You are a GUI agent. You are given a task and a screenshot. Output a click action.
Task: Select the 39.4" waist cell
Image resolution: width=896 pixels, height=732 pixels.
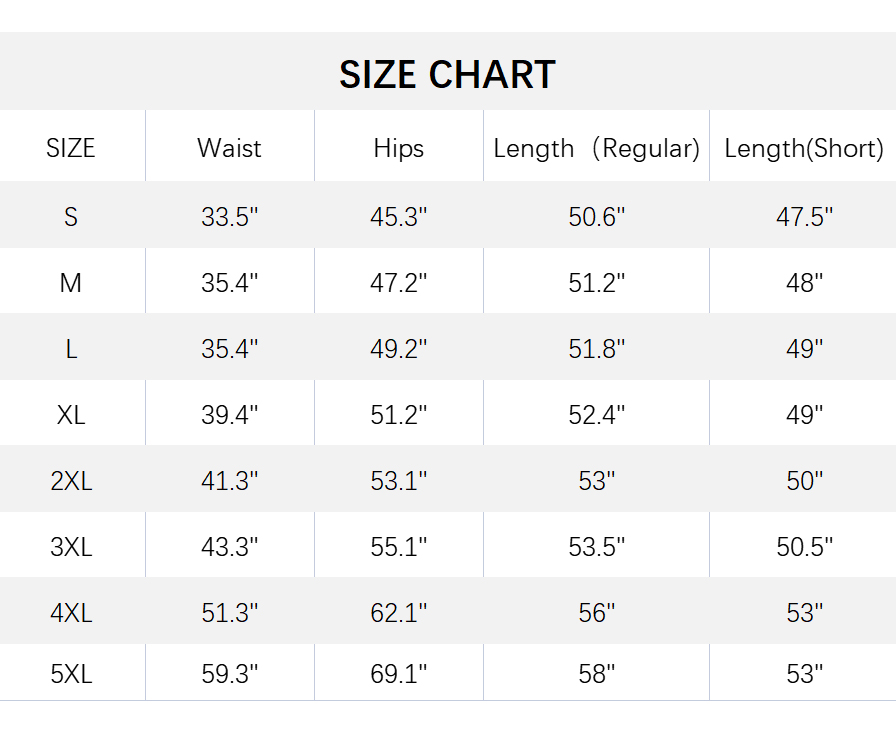(229, 415)
